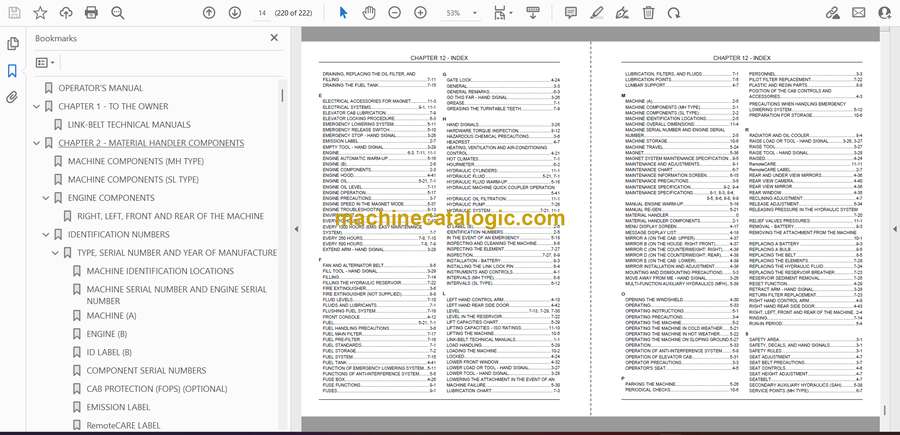The width and height of the screenshot is (900, 435).
Task: Select the highlighter pen tool
Action: tap(597, 13)
